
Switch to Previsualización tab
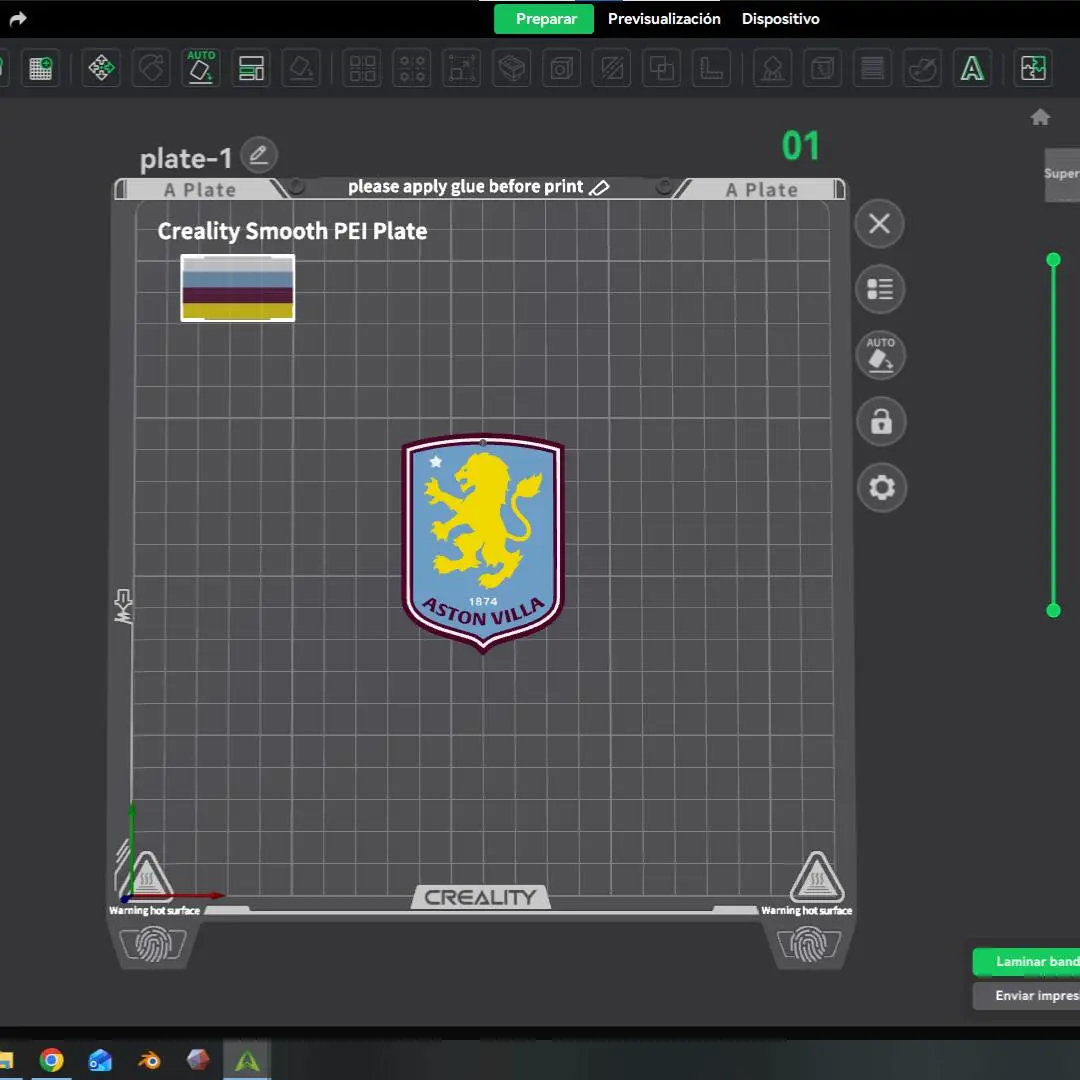(x=664, y=19)
